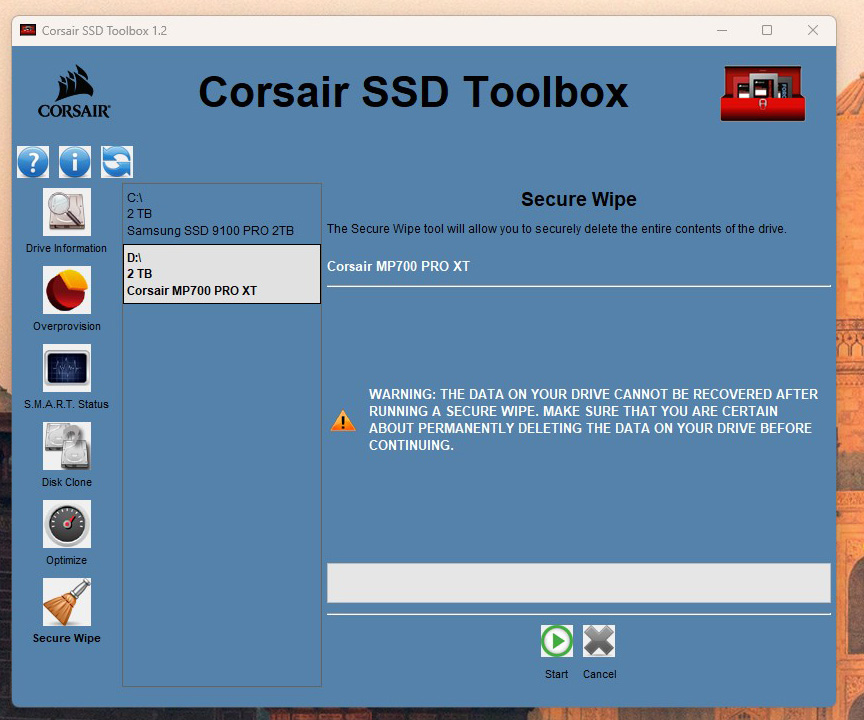
Task: Cancel the secure wipe
Action: (x=599, y=641)
